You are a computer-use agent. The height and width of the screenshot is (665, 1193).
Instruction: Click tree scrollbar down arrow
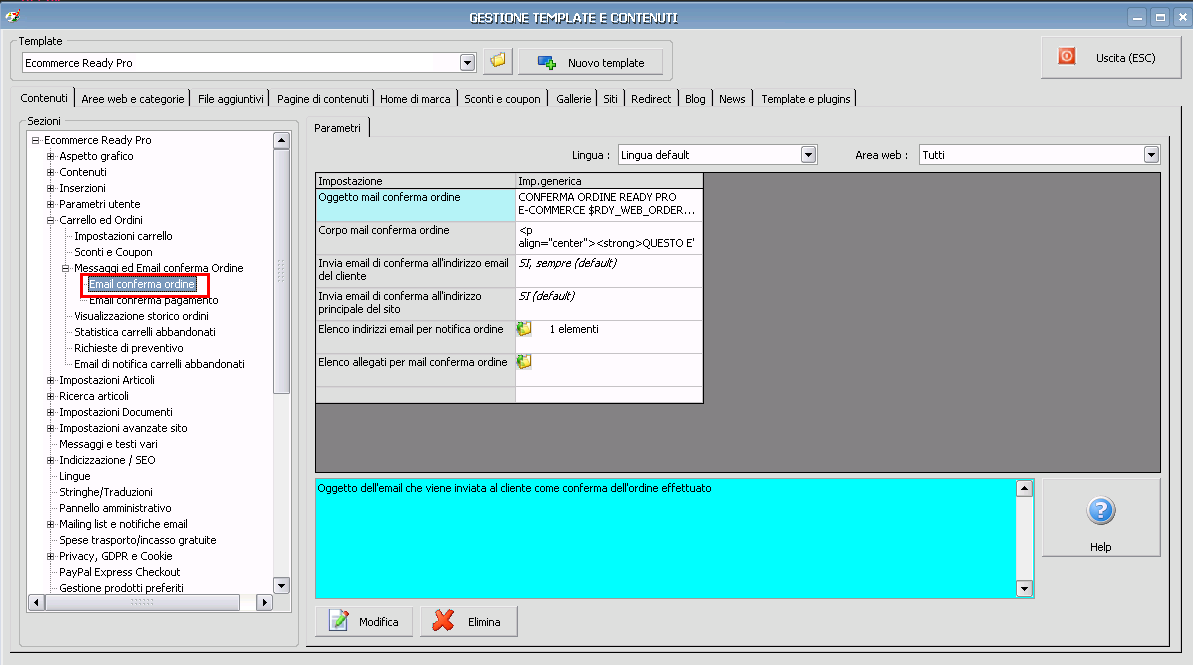(x=282, y=585)
